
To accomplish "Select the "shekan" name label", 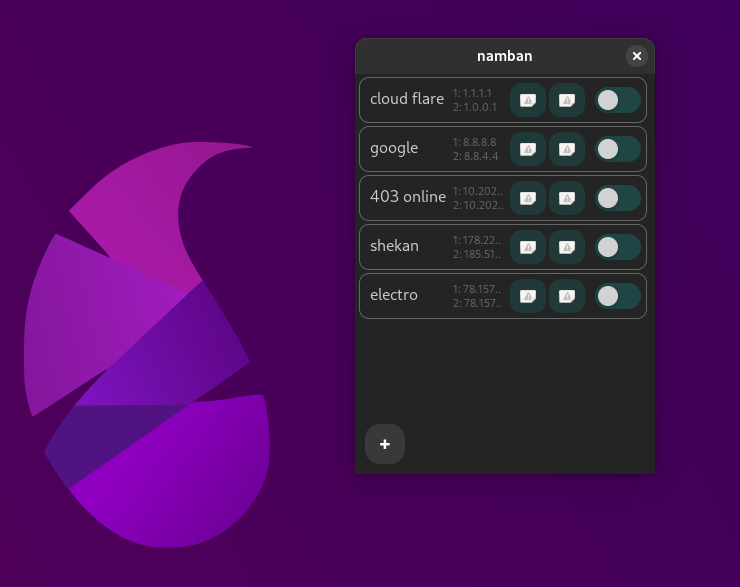I will 394,246.
